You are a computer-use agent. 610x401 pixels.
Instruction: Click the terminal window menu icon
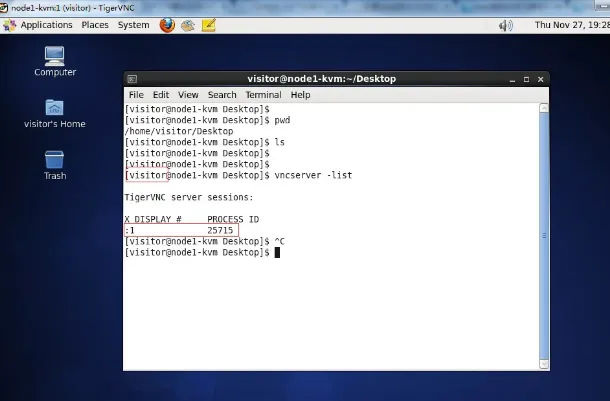[x=133, y=79]
